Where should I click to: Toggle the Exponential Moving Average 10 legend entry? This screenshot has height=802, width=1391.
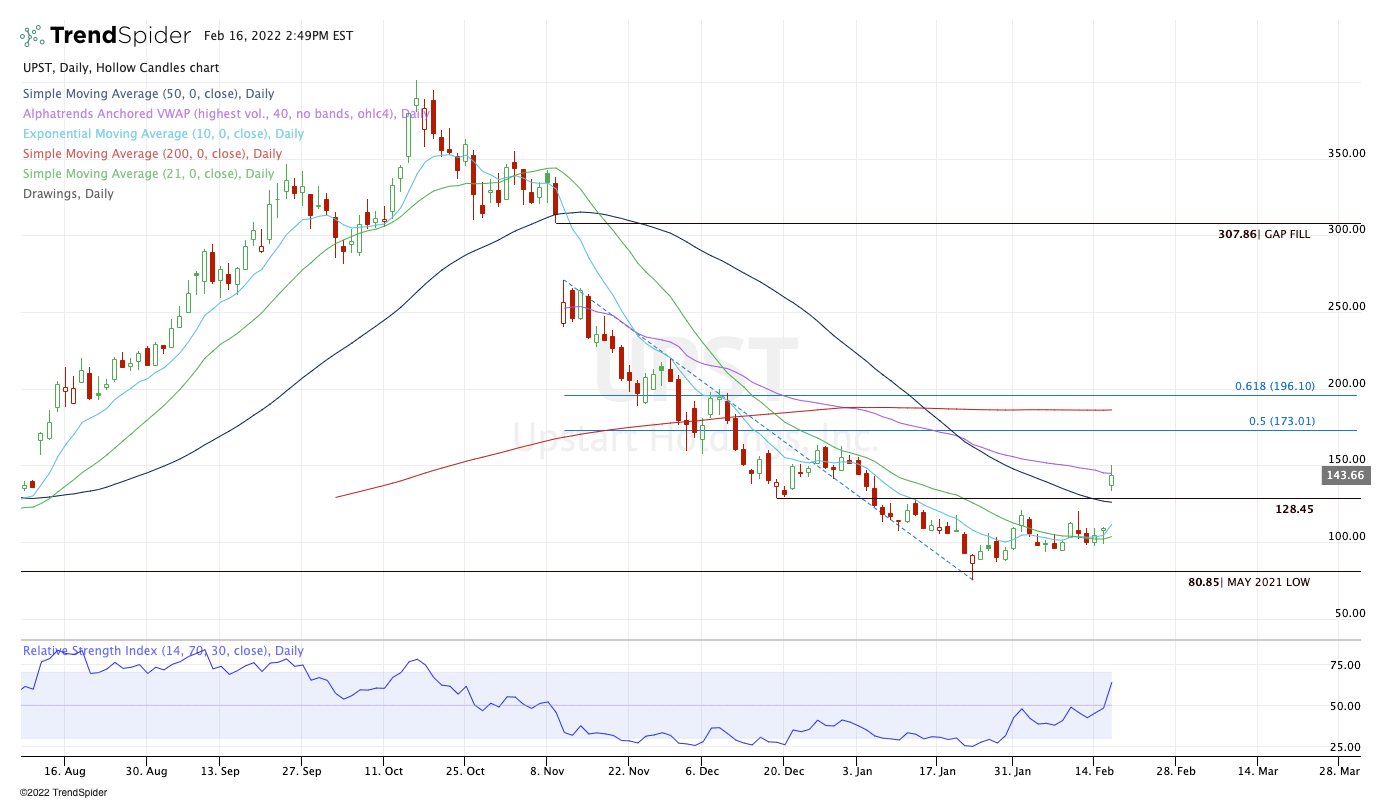(163, 134)
